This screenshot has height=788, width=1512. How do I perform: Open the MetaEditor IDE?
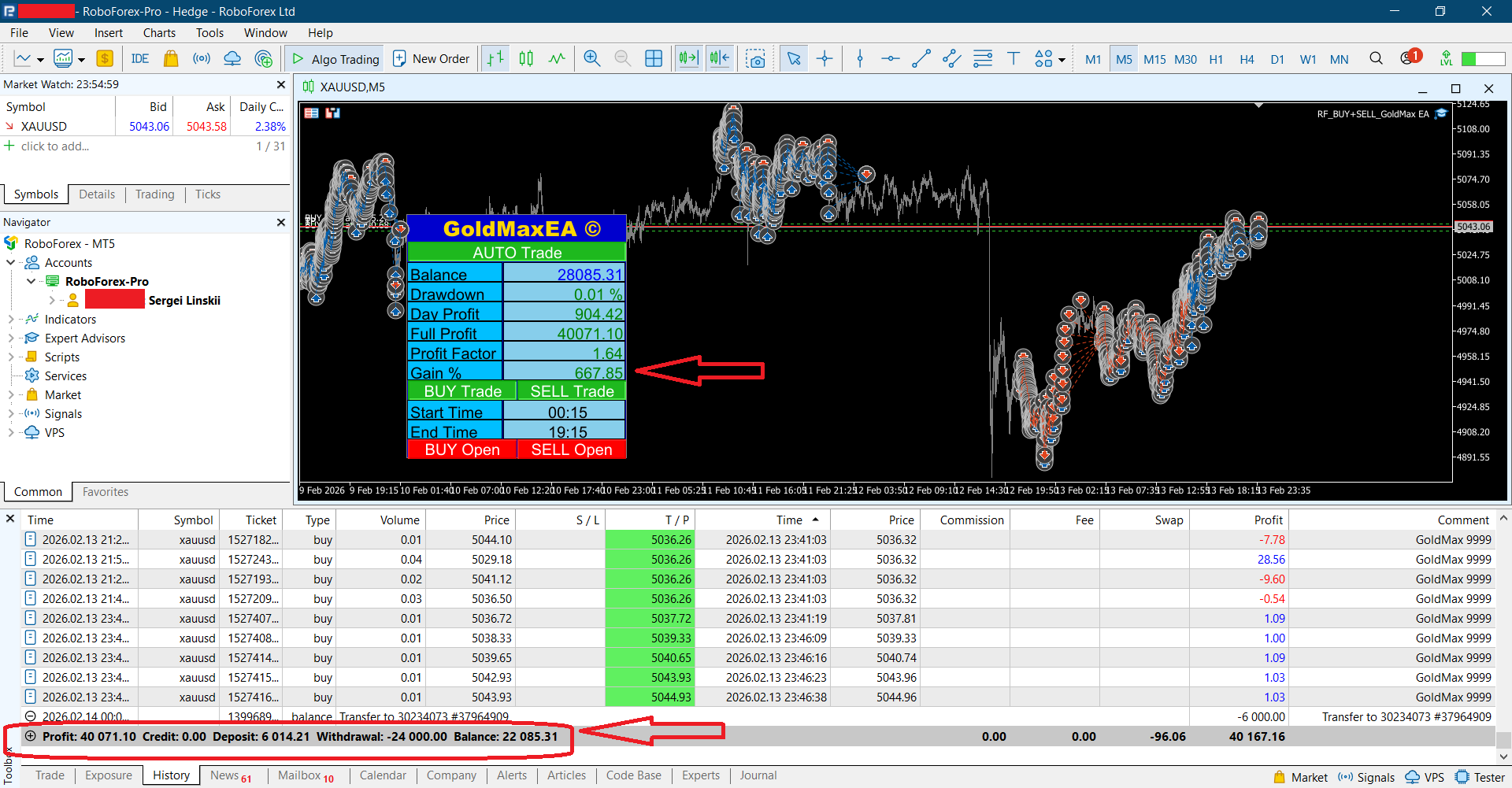point(140,59)
